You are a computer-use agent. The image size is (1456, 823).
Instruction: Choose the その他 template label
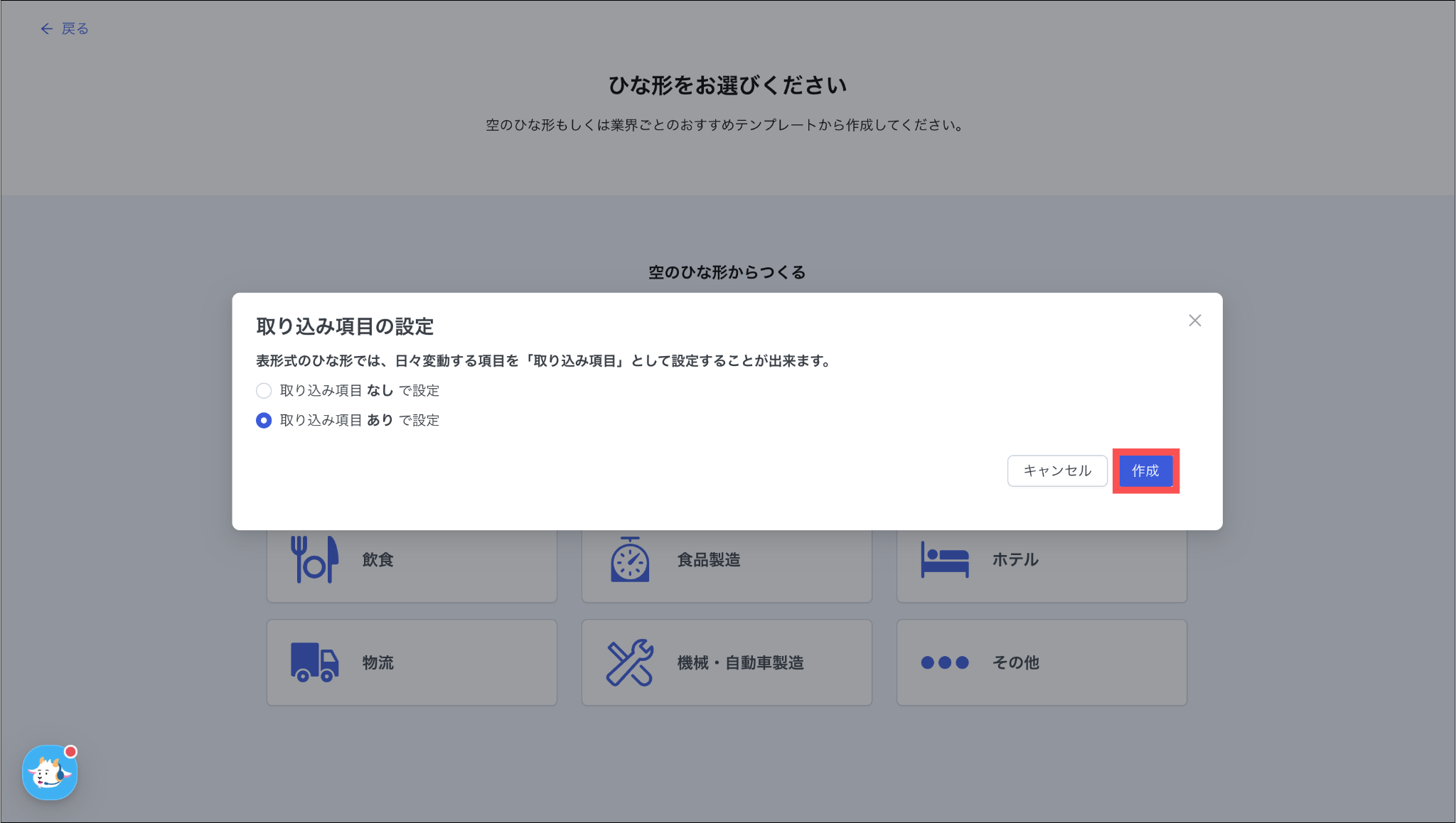[x=1015, y=662]
